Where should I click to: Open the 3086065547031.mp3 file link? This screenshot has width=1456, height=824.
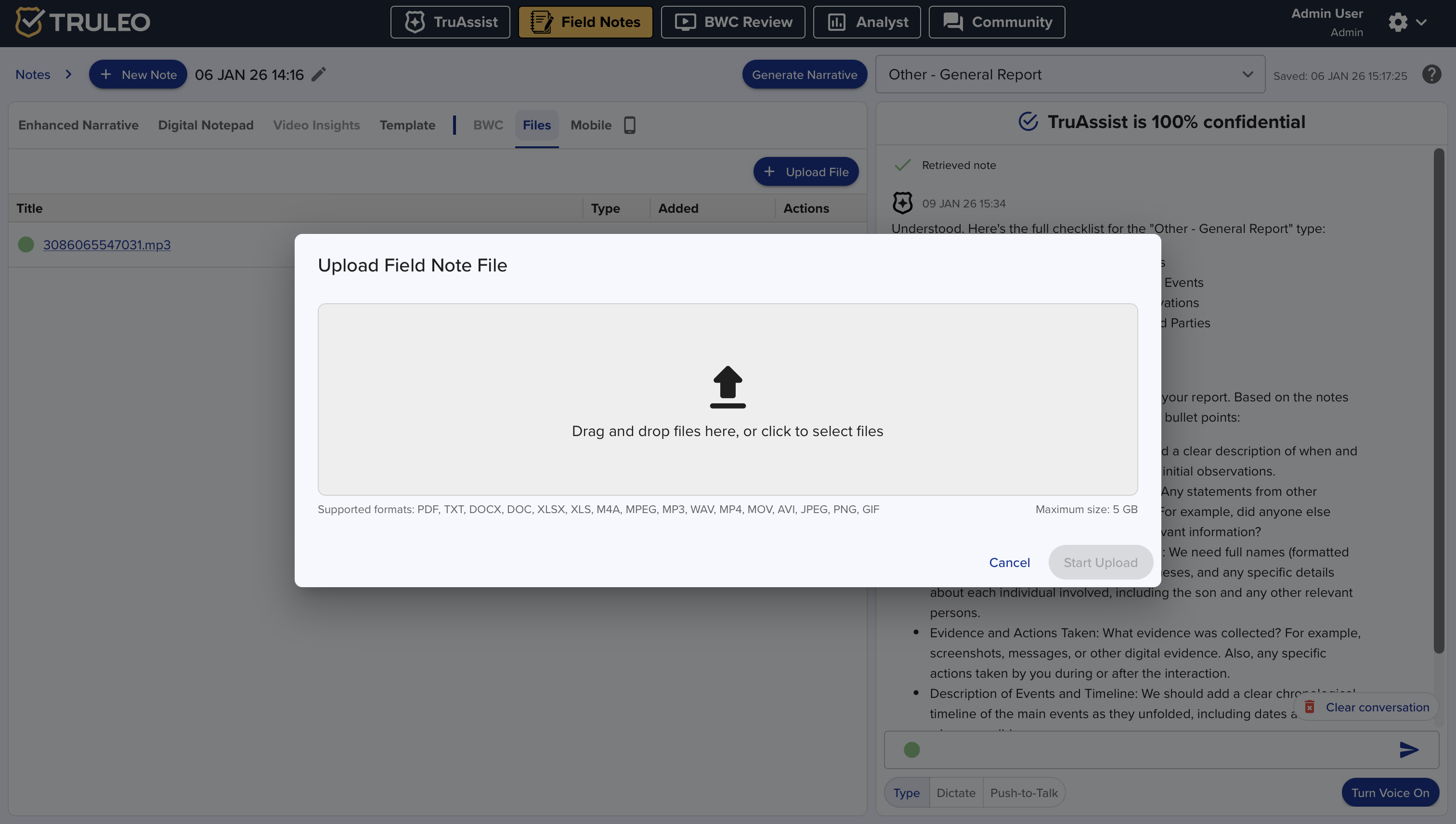click(107, 245)
